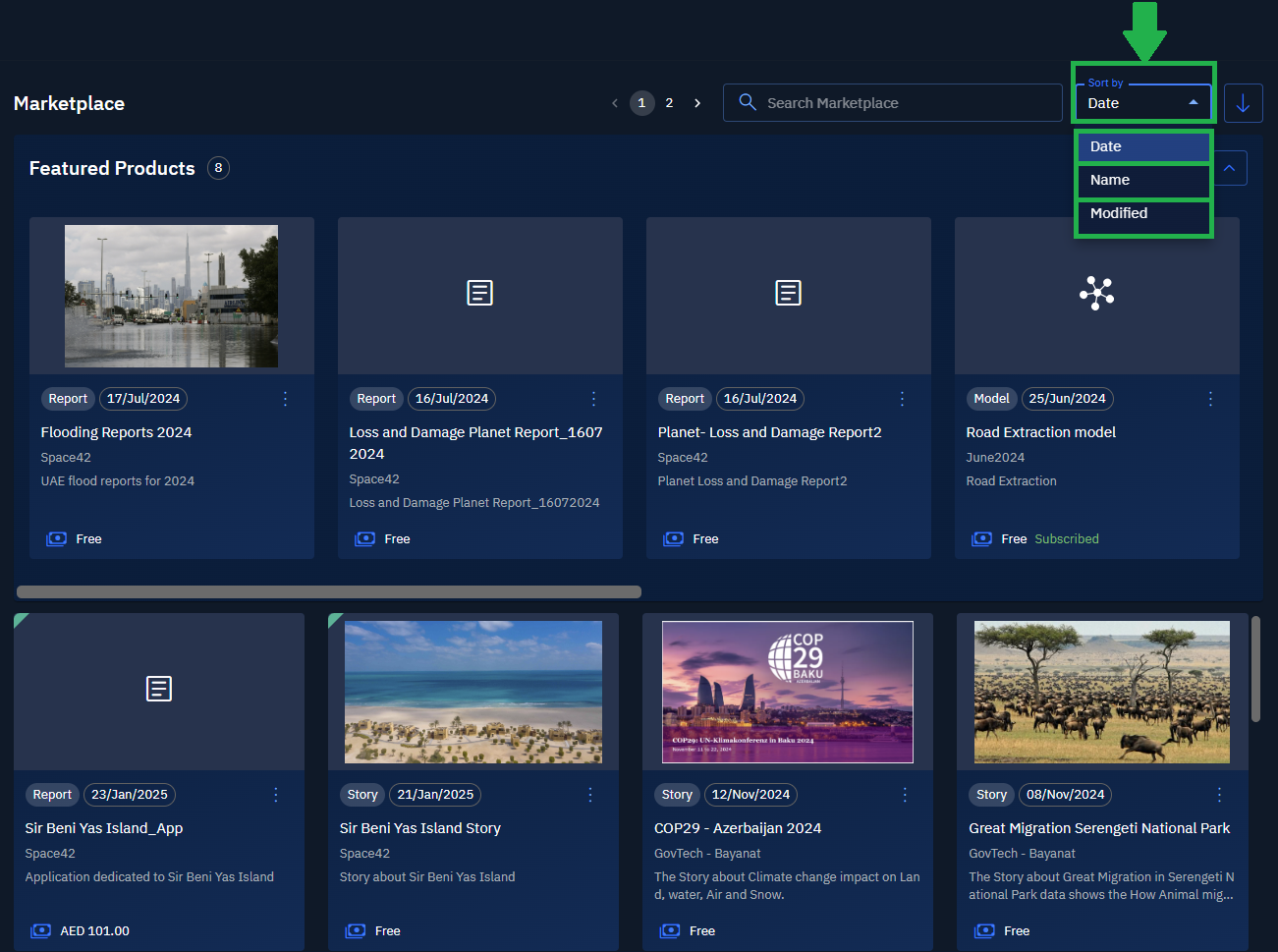The image size is (1278, 952).
Task: Open the three-dot menu on Flooding Reports 2024
Action: click(x=285, y=399)
